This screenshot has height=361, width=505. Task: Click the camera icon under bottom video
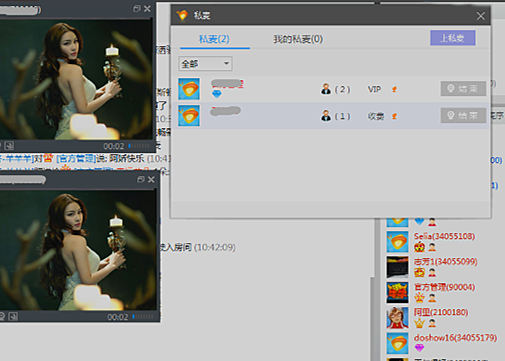2,316
